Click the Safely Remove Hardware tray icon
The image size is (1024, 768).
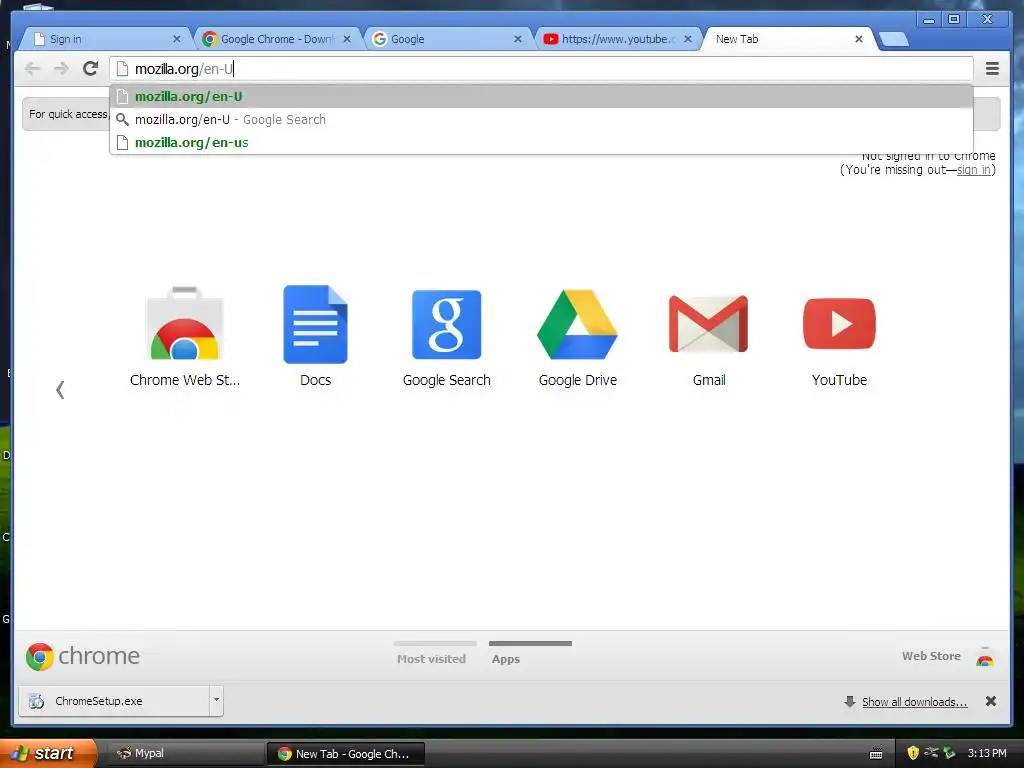(949, 753)
